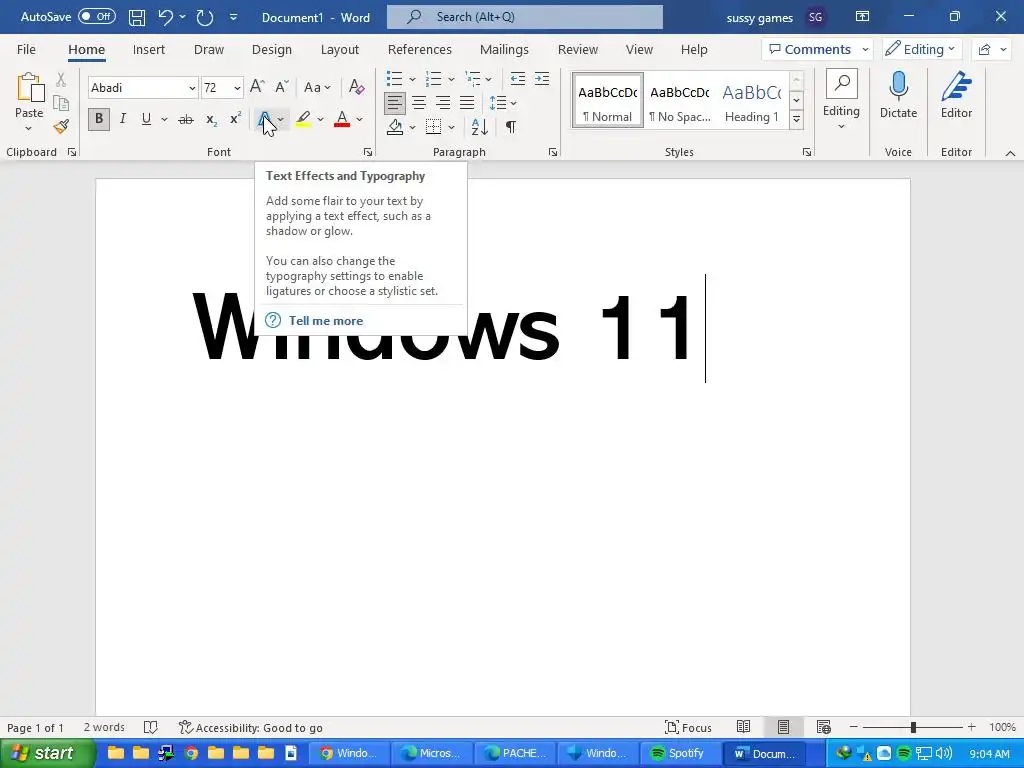Clear all formatting icon

(357, 87)
